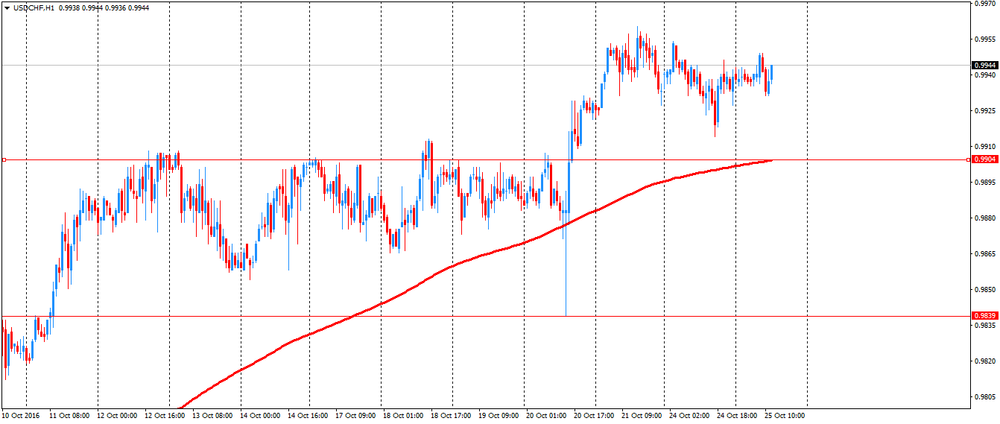Select the left-end handle of the 0.9904 line
The width and height of the screenshot is (1000, 424).
click(4, 159)
